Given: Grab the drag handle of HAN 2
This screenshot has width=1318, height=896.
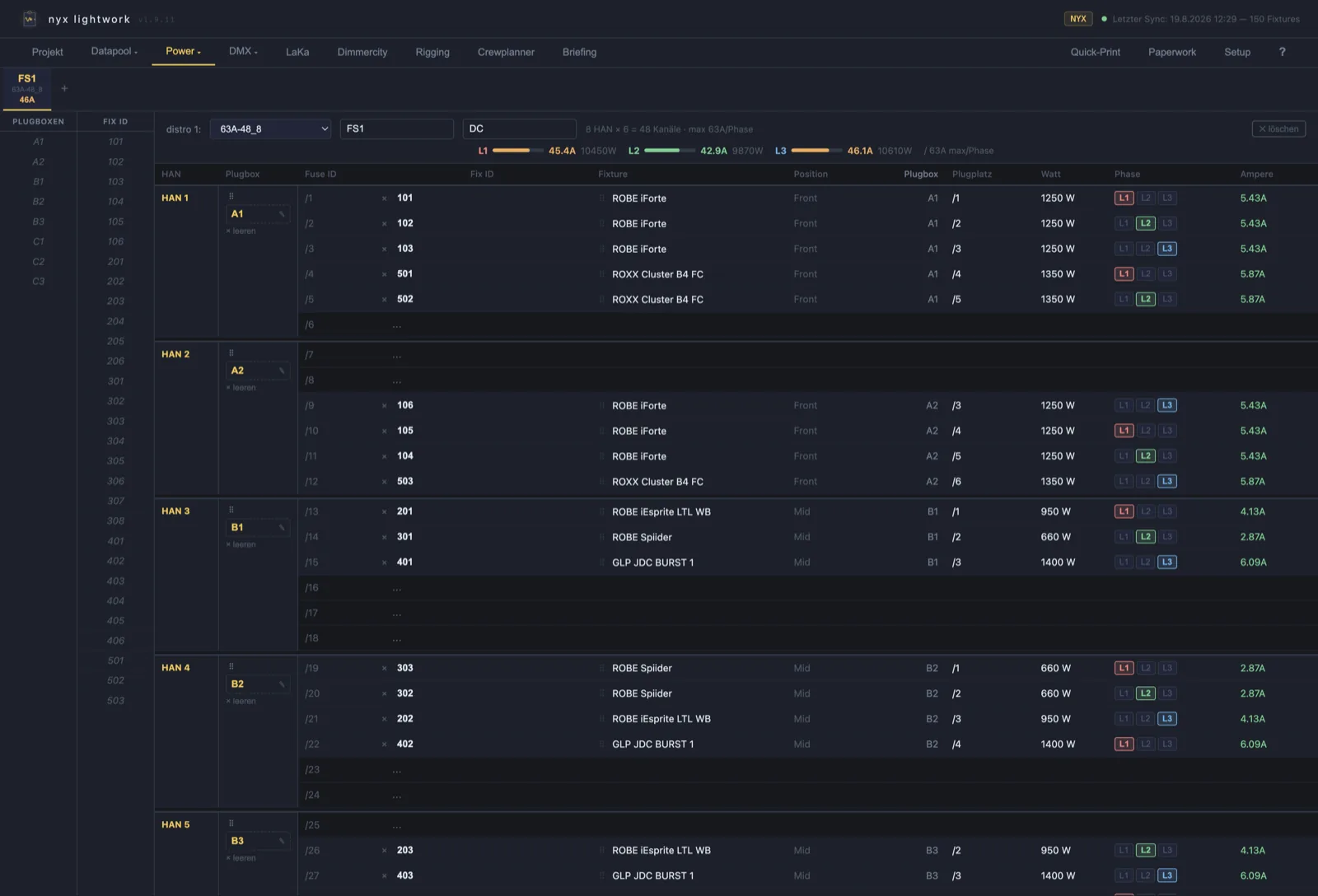Looking at the screenshot, I should tap(231, 352).
